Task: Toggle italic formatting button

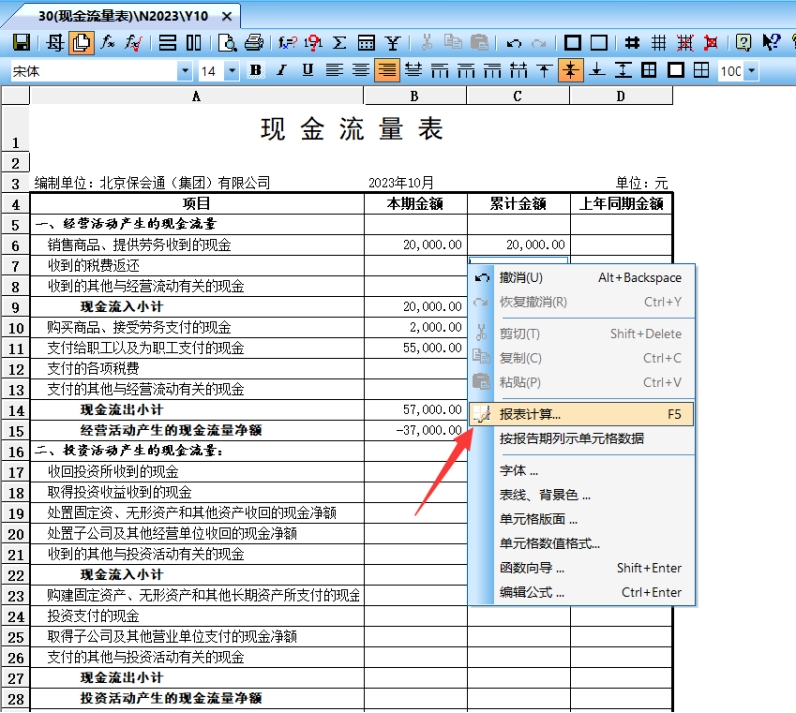Action: click(x=281, y=70)
